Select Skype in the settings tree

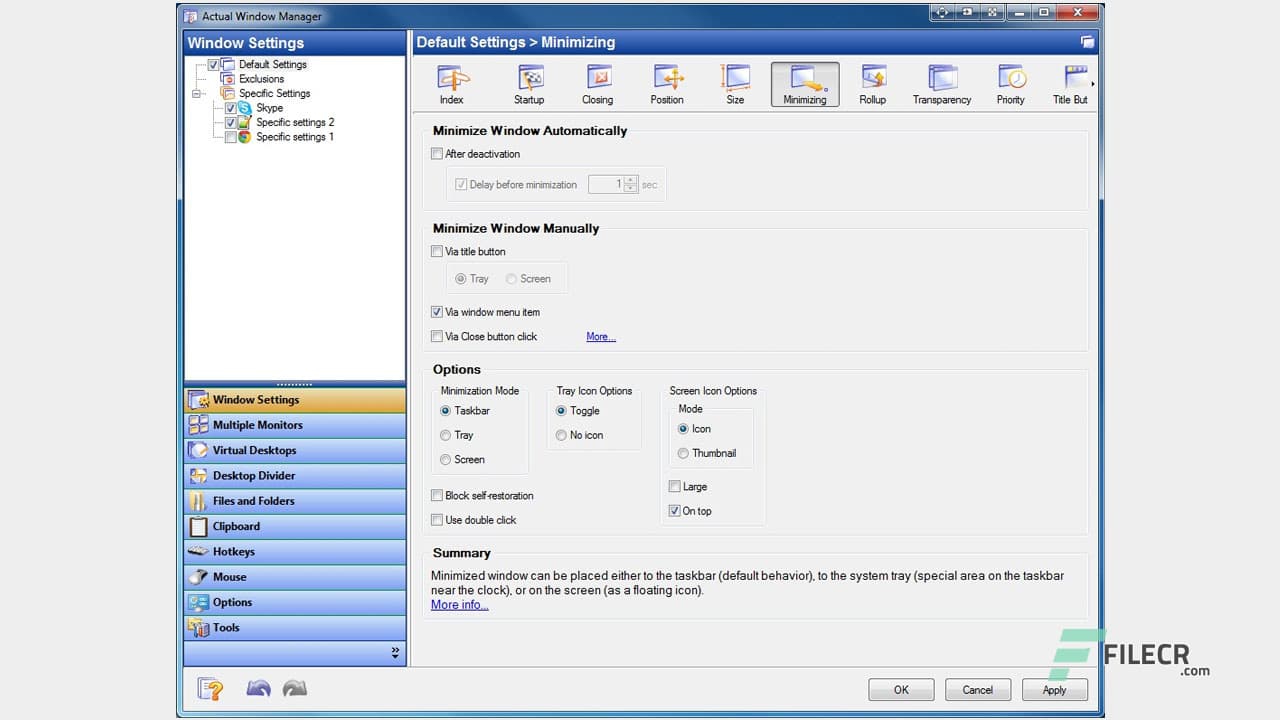(x=269, y=107)
